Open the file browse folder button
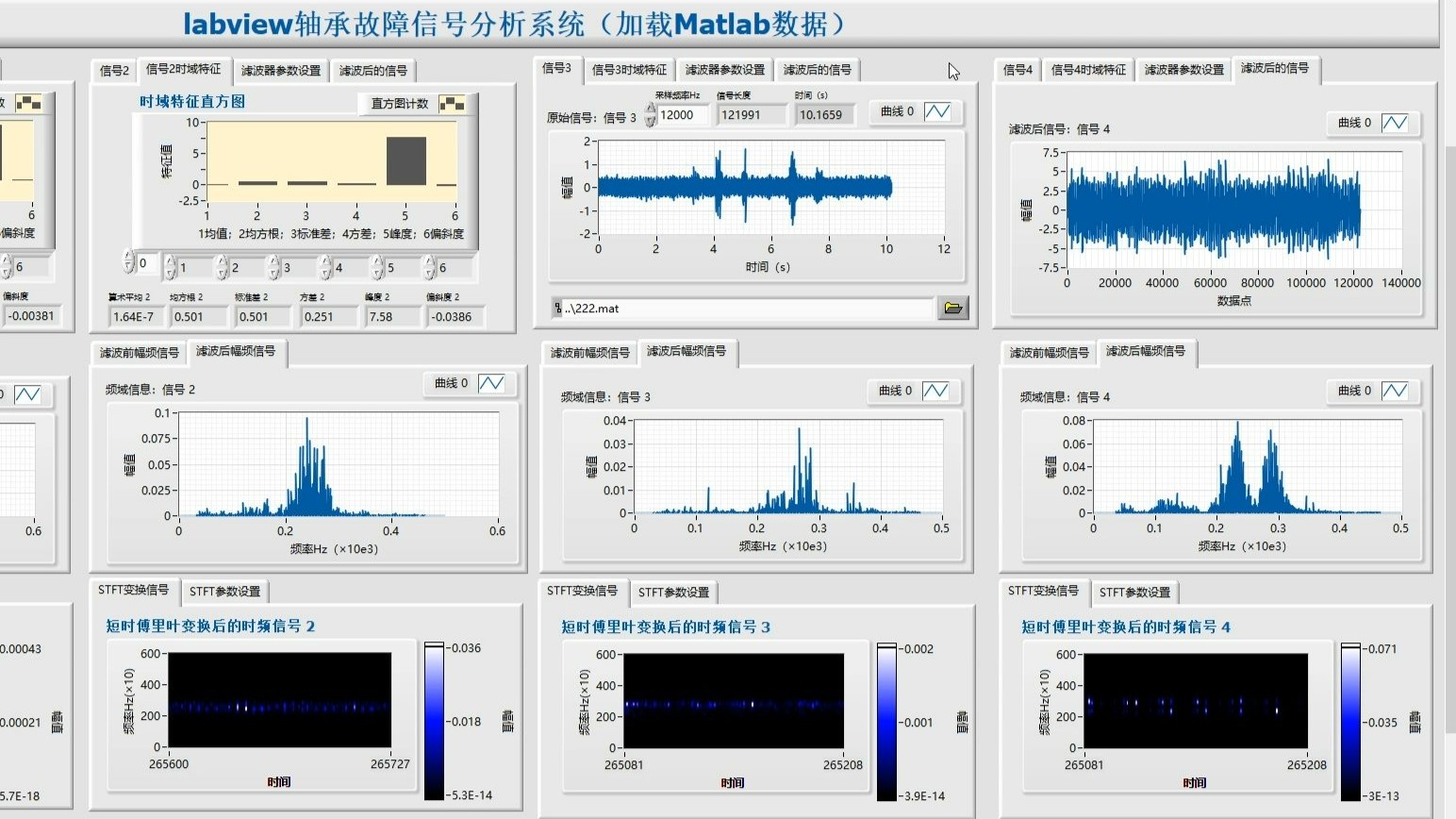This screenshot has width=1456, height=819. 953,308
